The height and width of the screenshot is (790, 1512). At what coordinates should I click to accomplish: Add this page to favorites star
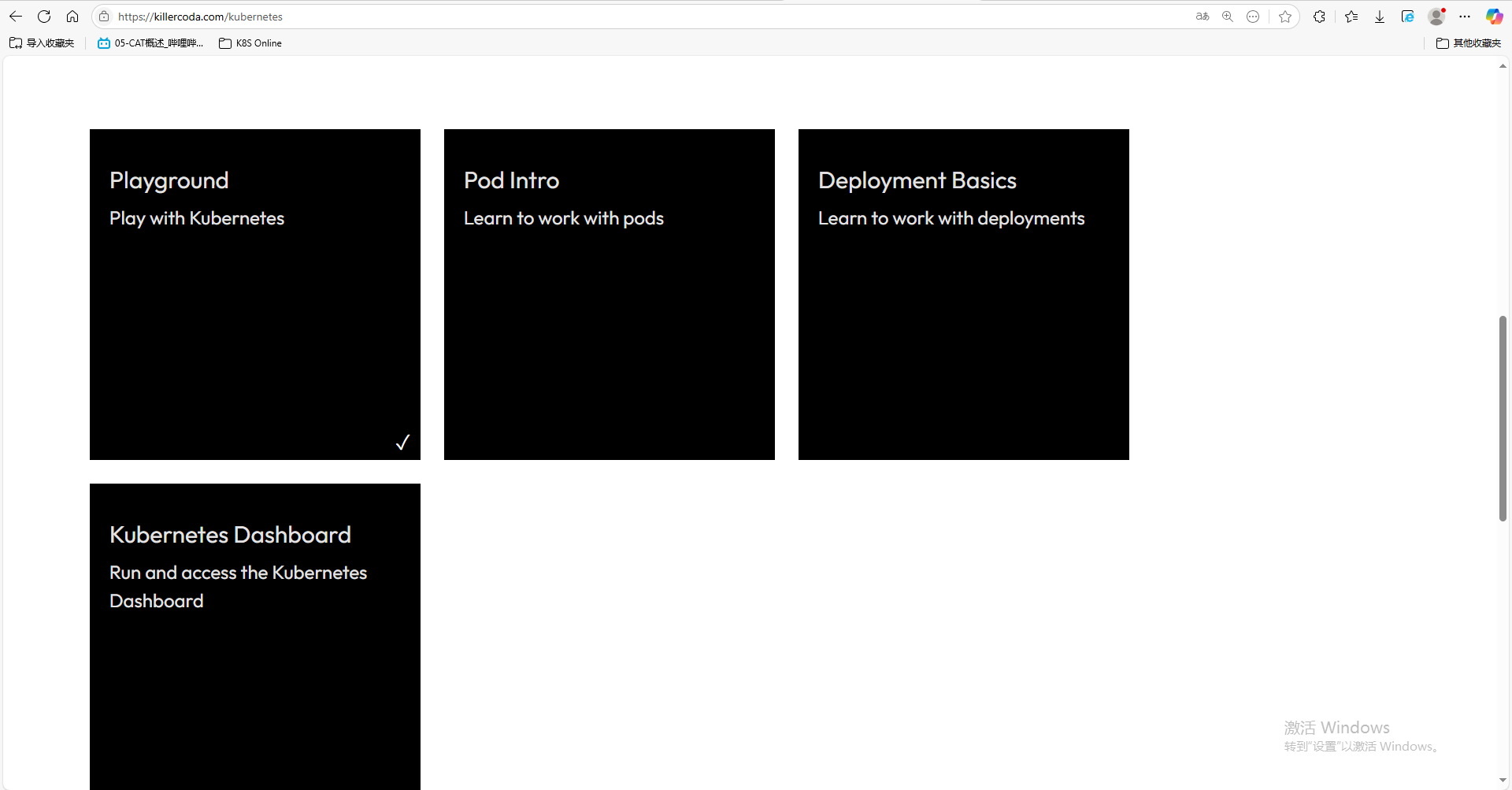[1285, 17]
